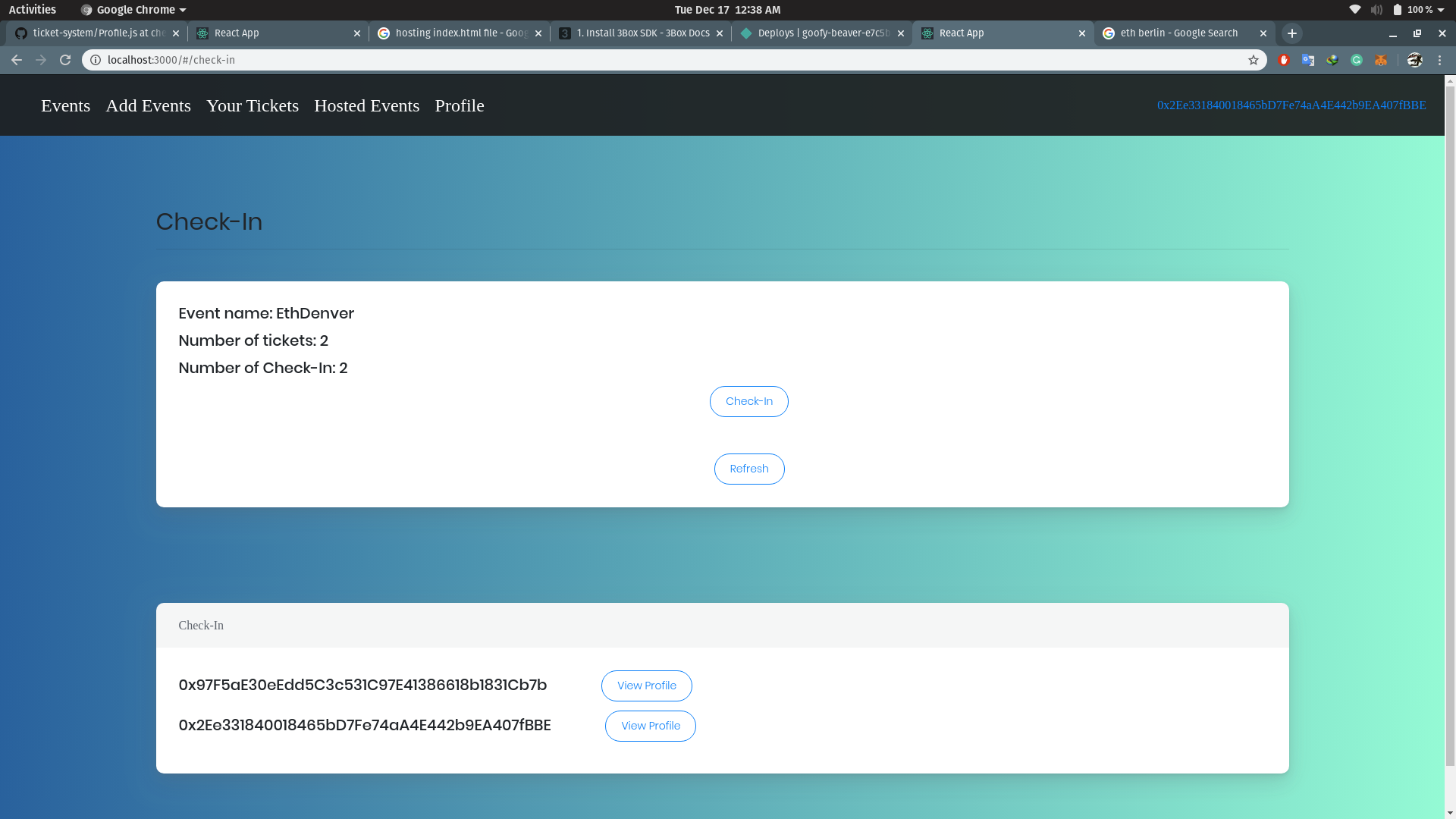Open the Chrome three-dot menu

tap(1440, 60)
